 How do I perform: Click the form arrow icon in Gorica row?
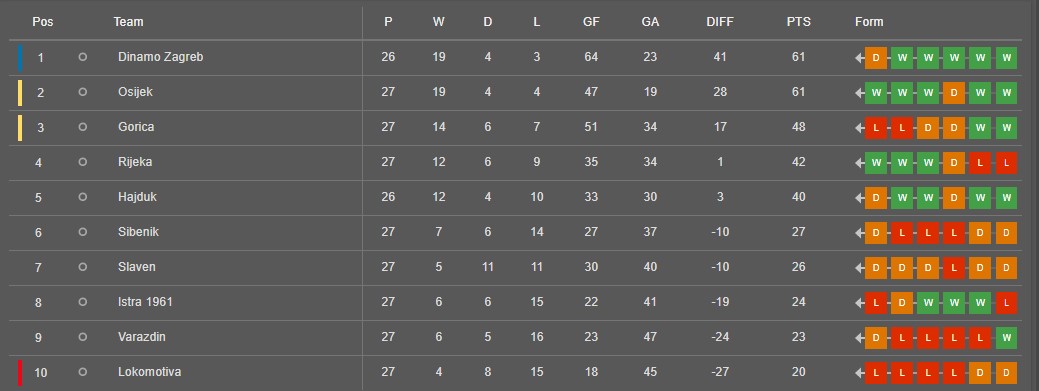tap(859, 127)
